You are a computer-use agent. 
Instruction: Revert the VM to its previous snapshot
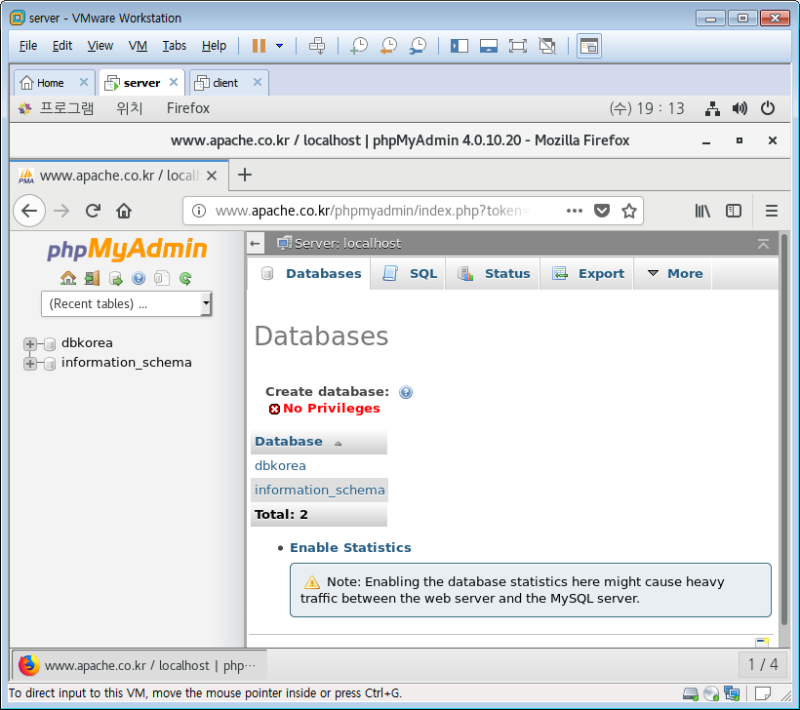(388, 46)
